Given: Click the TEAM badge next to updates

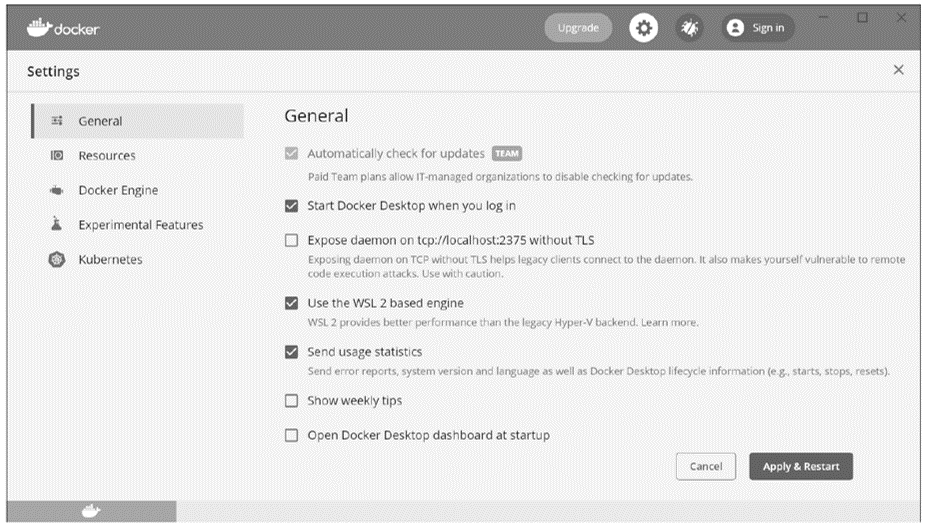Looking at the screenshot, I should pyautogui.click(x=507, y=154).
